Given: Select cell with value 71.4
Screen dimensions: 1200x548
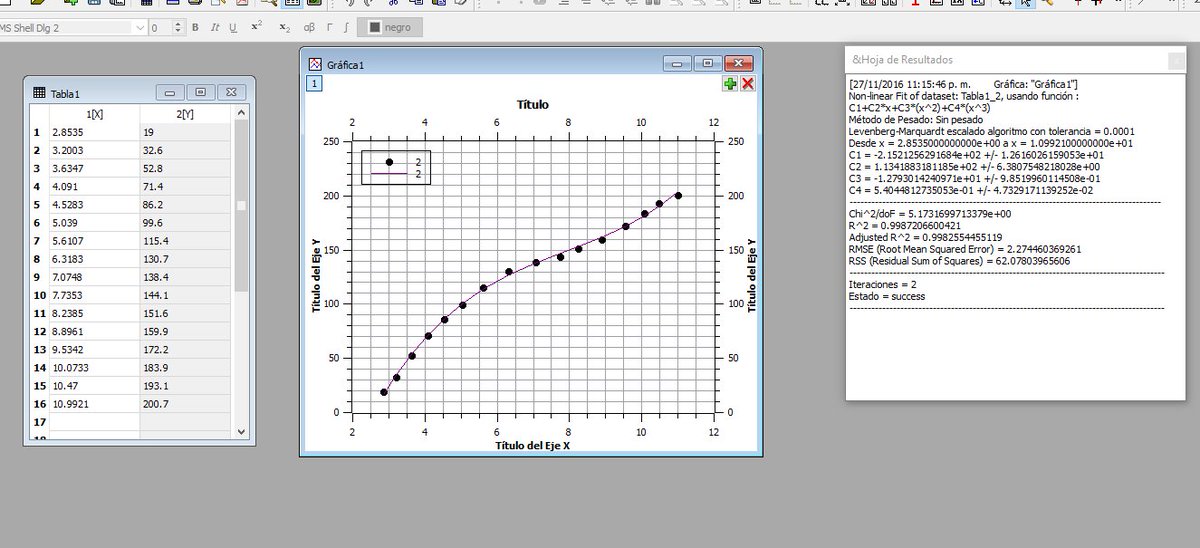Looking at the screenshot, I should (x=185, y=186).
